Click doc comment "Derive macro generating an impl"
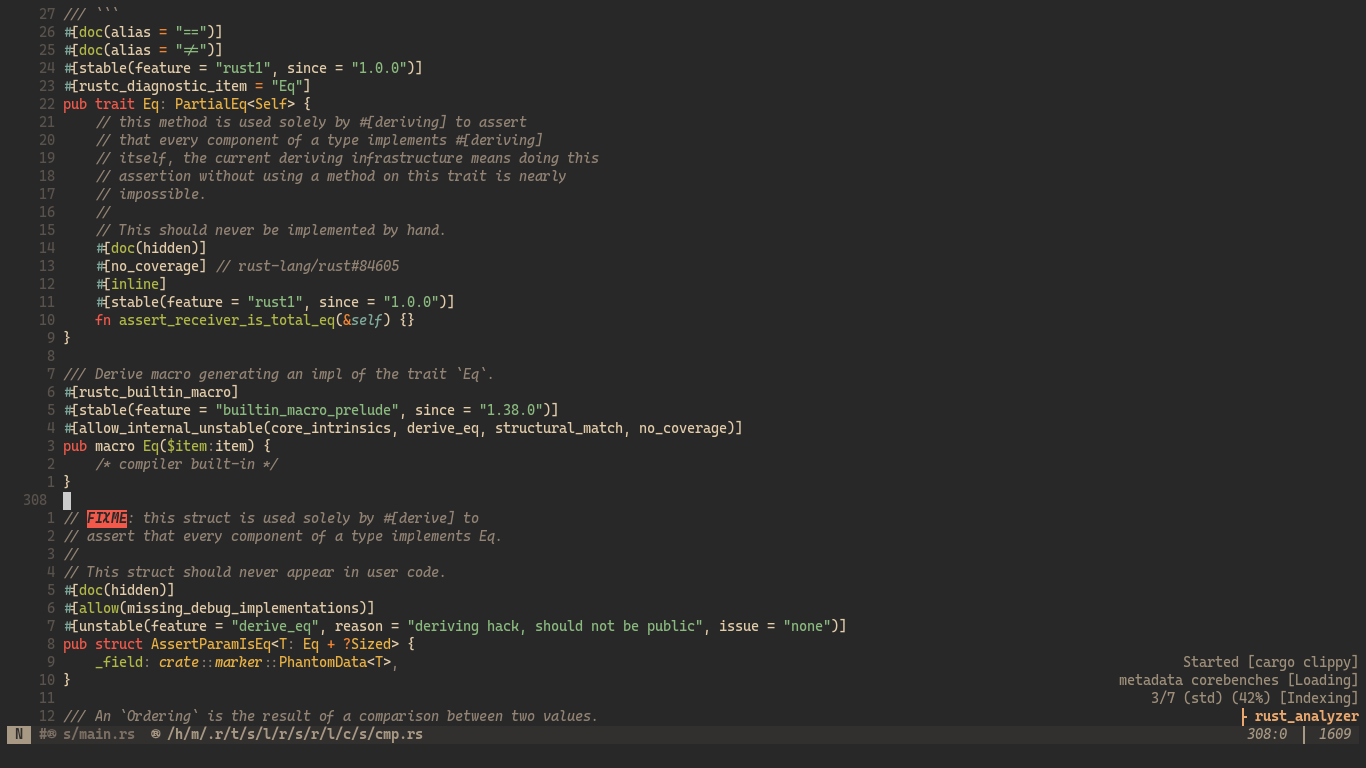This screenshot has width=1366, height=768. tap(279, 374)
